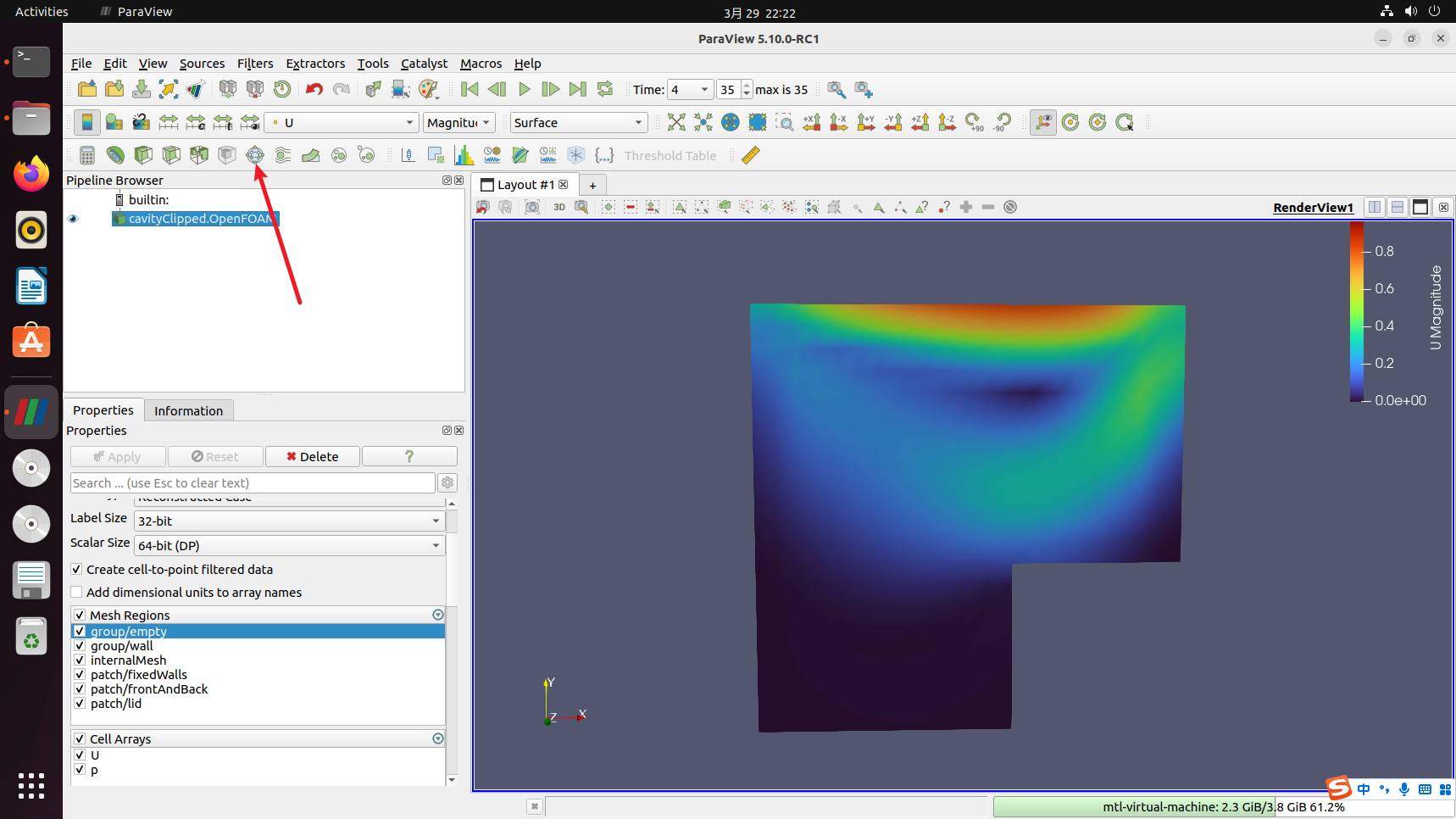Apply the Contour filter icon
This screenshot has width=1456, height=819.
[115, 155]
